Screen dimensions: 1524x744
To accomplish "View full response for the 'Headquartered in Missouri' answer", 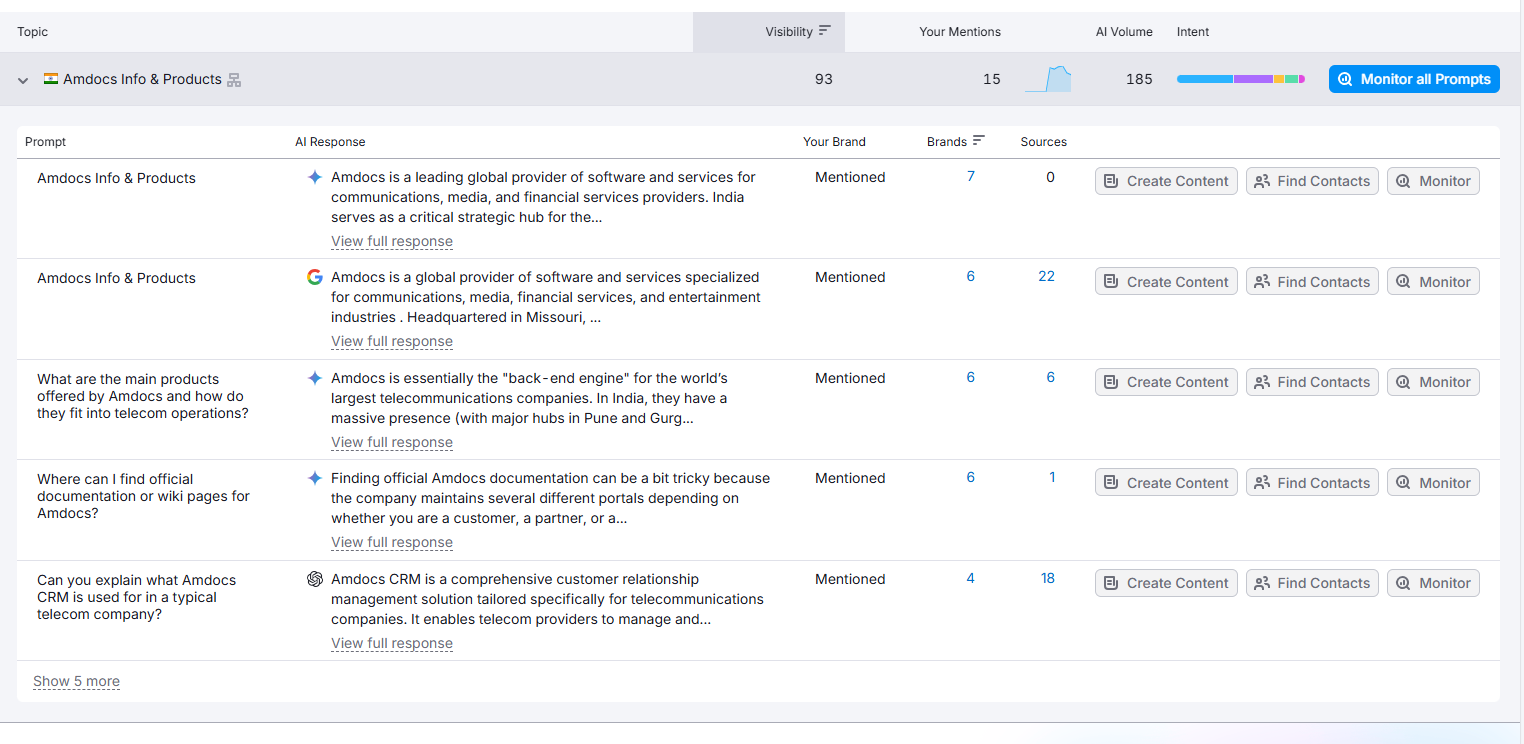I will coord(392,341).
